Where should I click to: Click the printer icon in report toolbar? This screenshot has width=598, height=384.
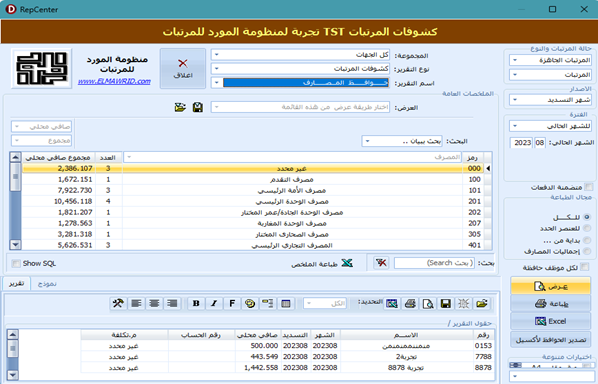410,303
